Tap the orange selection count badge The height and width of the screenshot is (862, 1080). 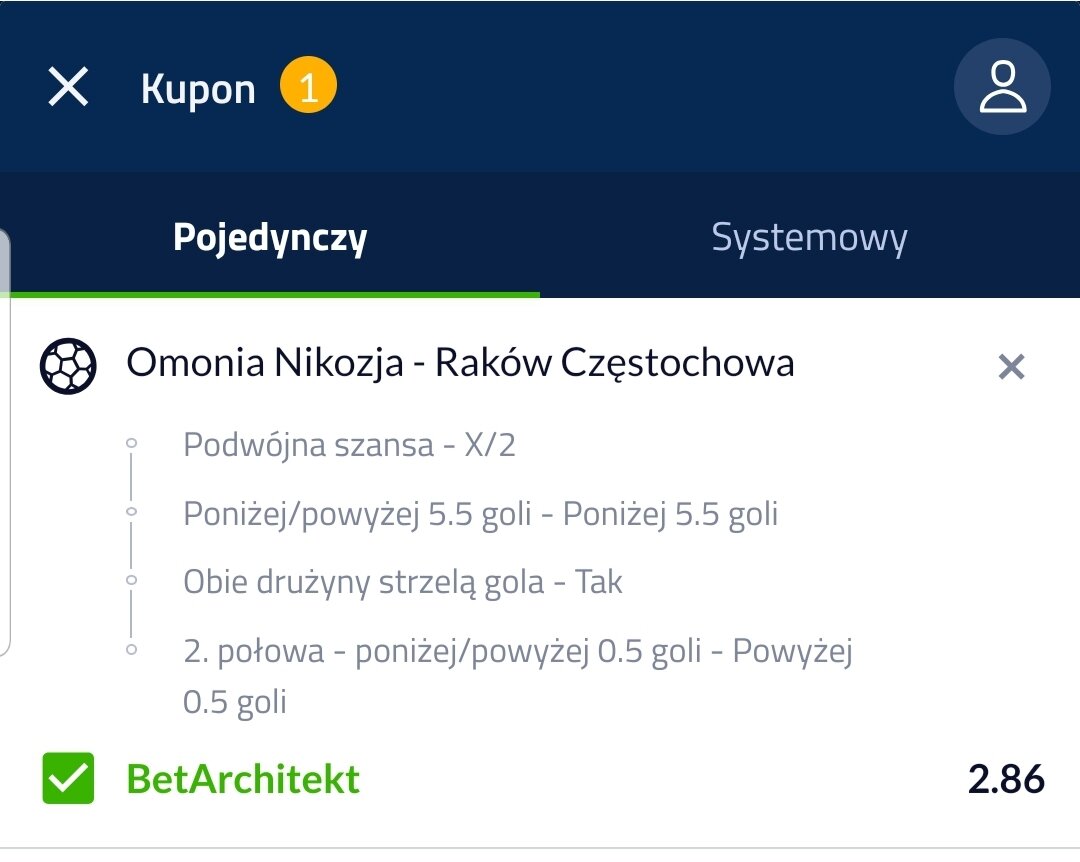point(308,88)
